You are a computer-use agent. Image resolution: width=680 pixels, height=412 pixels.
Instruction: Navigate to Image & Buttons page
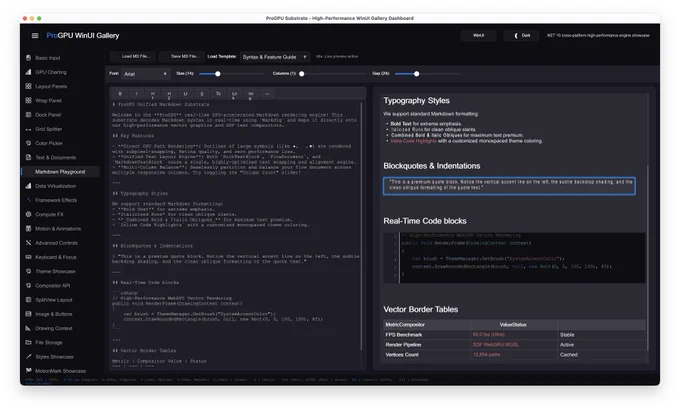[54, 314]
